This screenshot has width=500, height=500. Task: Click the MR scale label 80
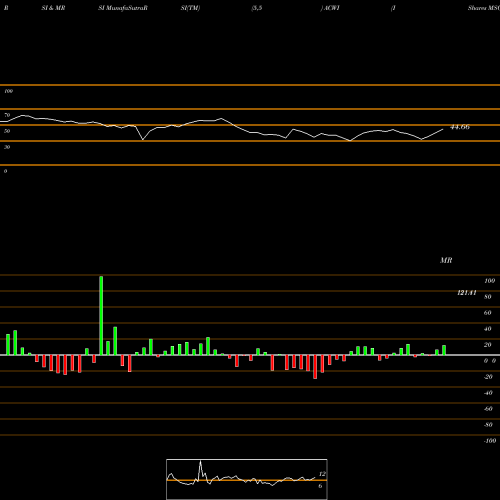488,297
